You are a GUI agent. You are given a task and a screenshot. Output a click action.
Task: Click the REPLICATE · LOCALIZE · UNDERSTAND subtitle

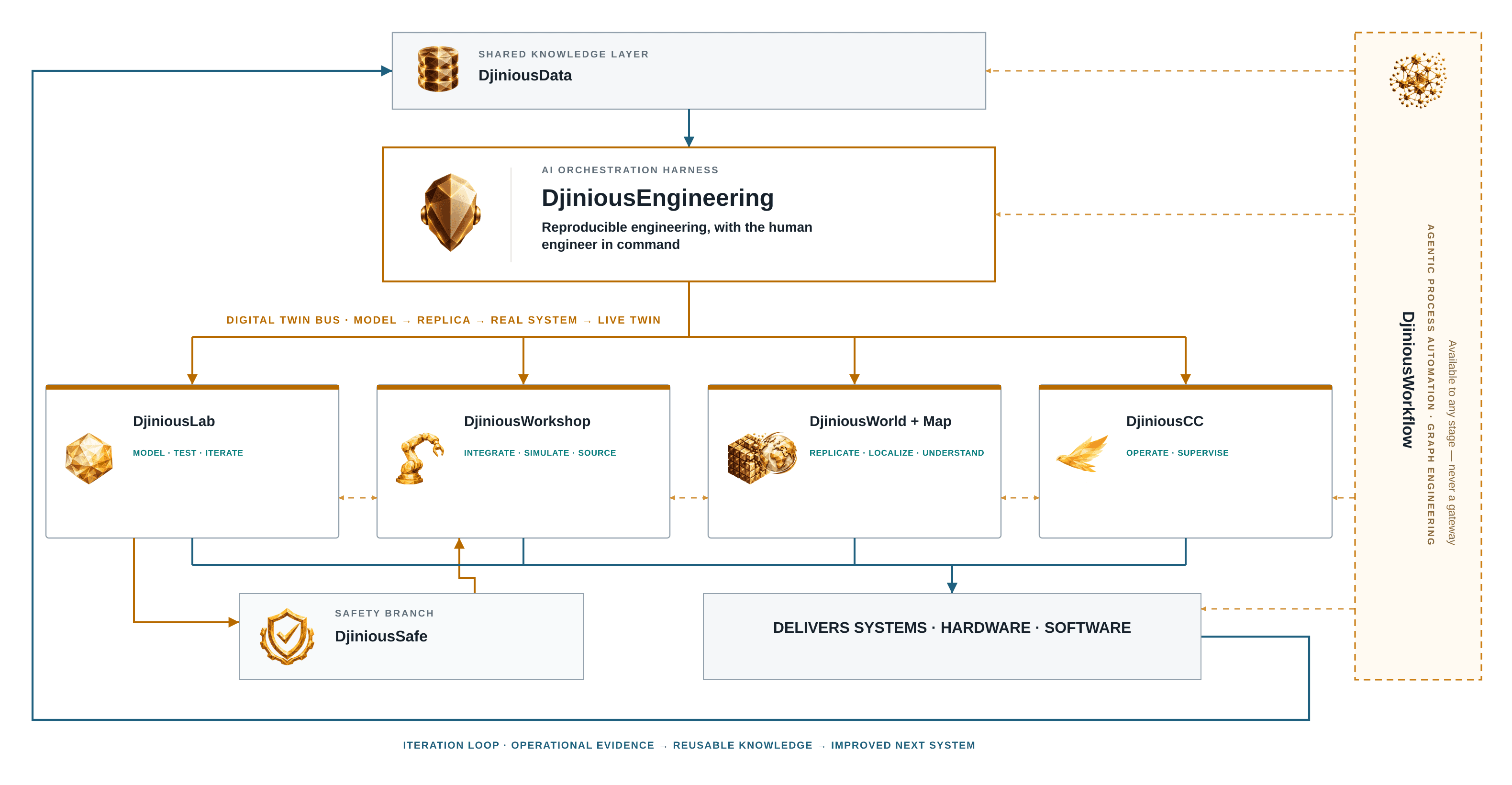click(x=896, y=453)
